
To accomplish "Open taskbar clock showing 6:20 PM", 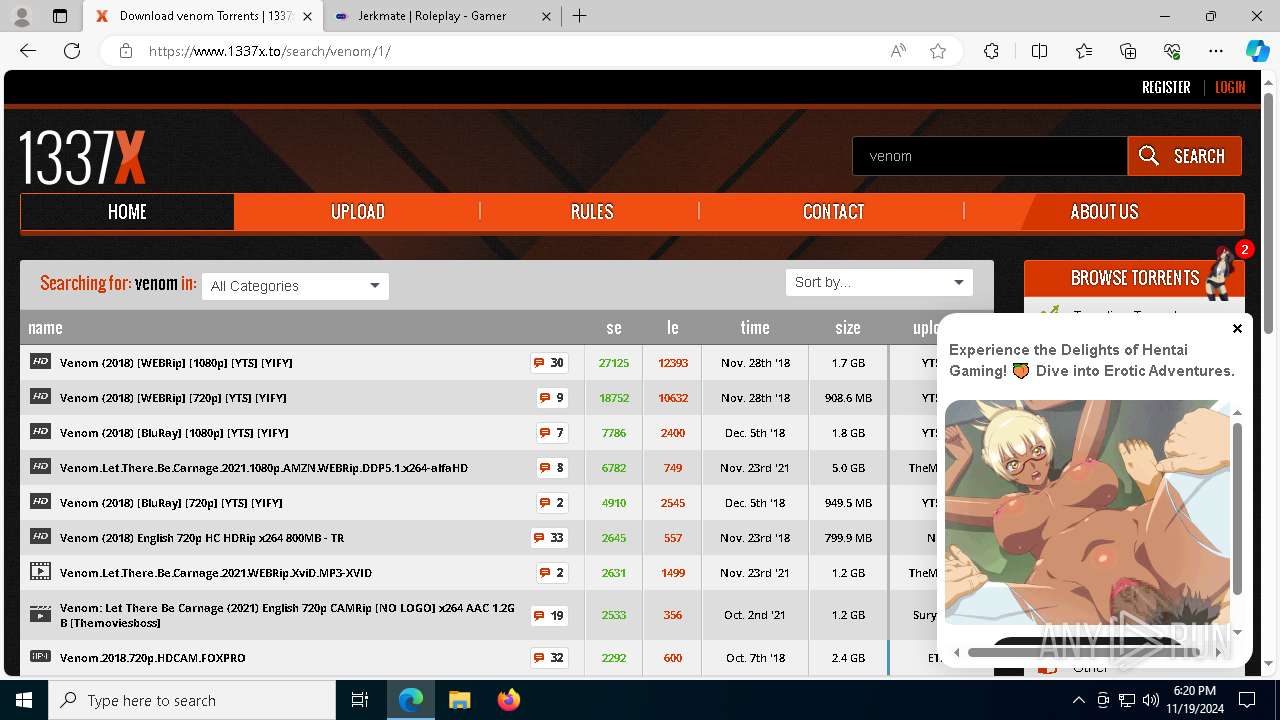I will (1194, 700).
